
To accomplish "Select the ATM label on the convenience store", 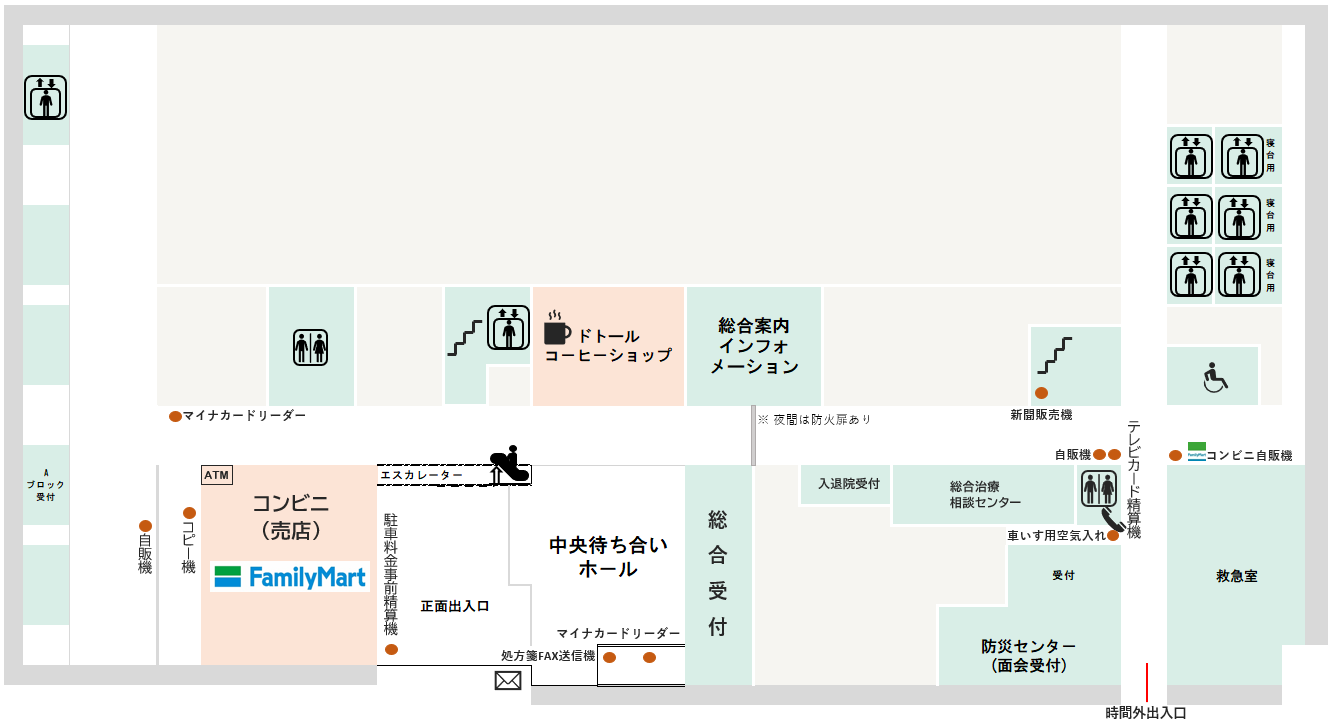I will click(216, 475).
